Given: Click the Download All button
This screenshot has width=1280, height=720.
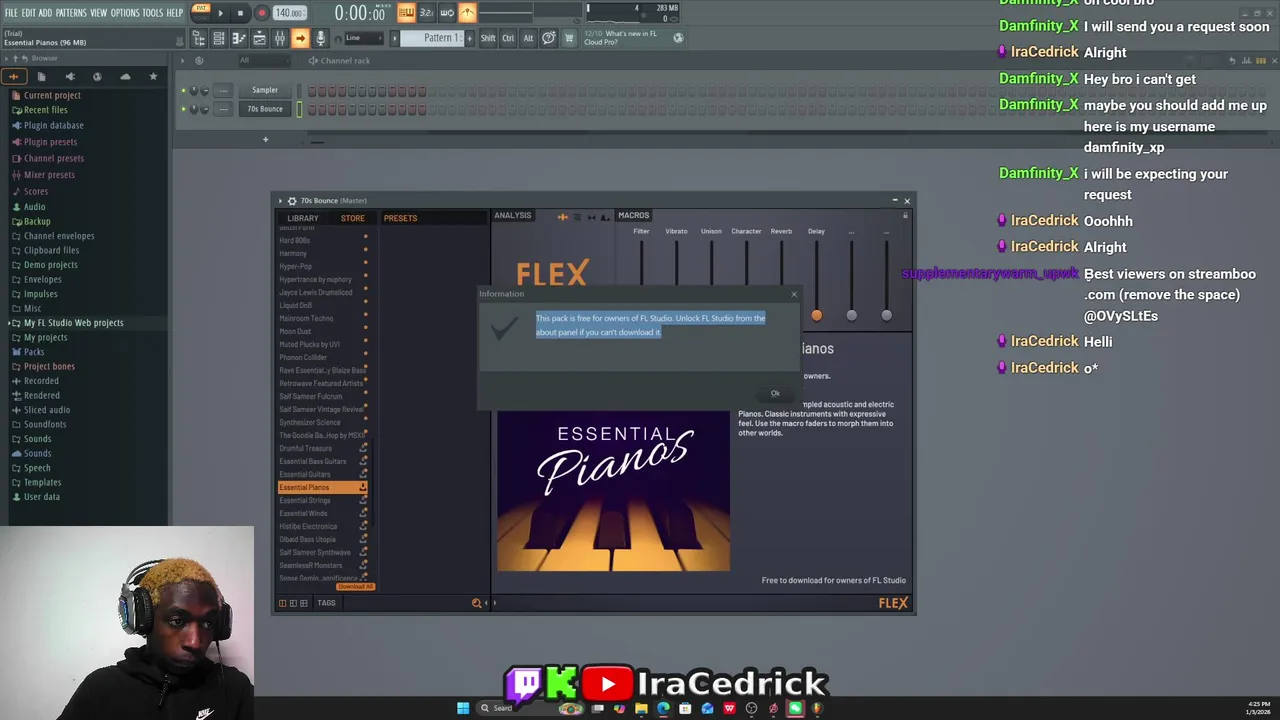Looking at the screenshot, I should 354,586.
